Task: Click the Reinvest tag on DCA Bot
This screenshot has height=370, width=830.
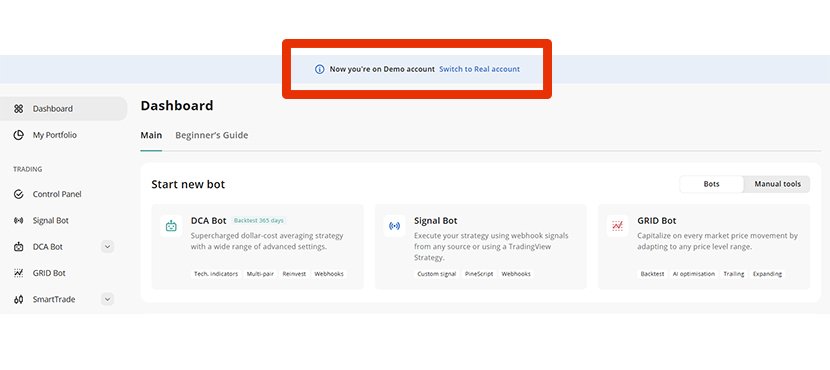Action: click(294, 274)
